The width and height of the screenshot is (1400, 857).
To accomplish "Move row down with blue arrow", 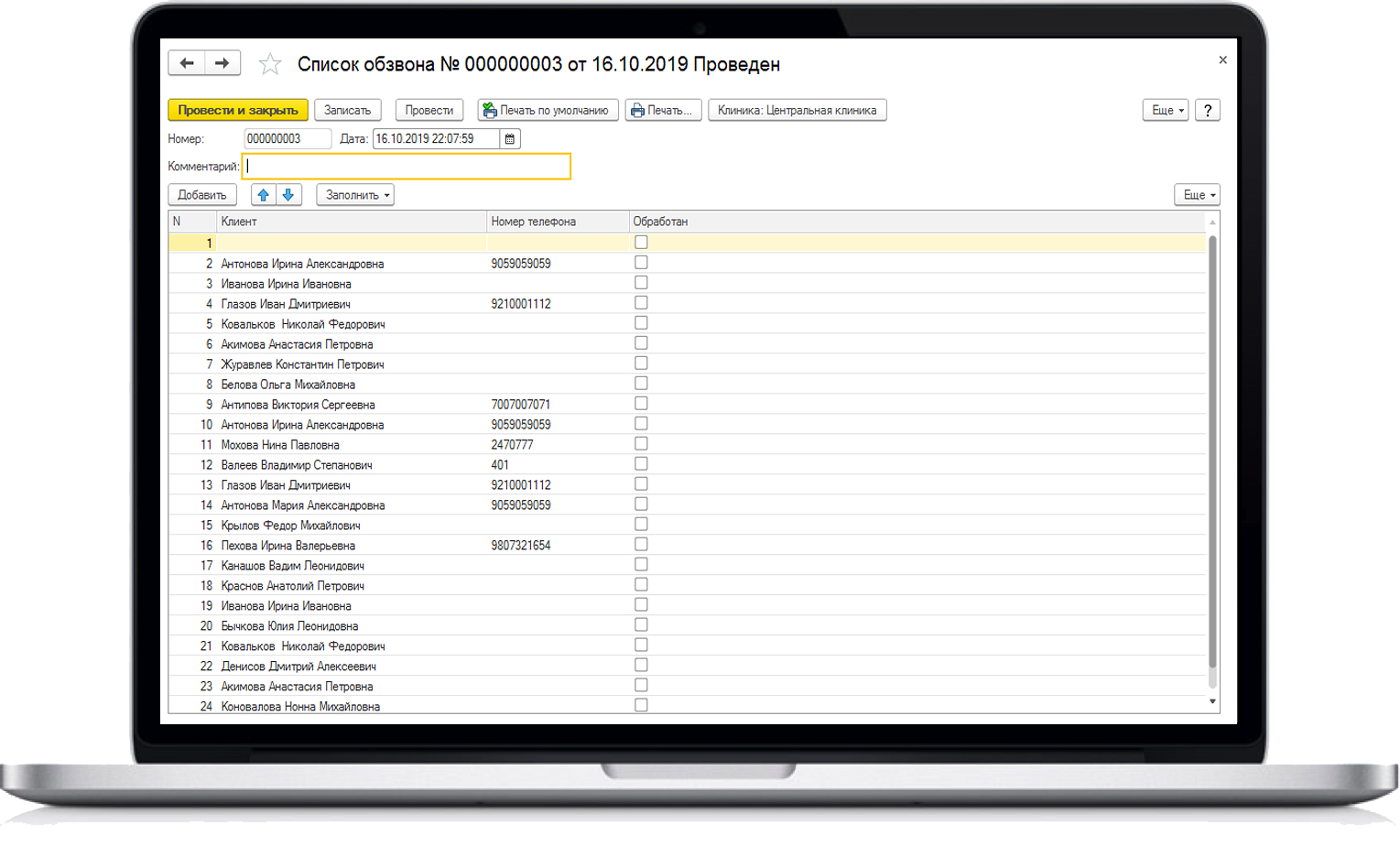I will click(x=288, y=195).
